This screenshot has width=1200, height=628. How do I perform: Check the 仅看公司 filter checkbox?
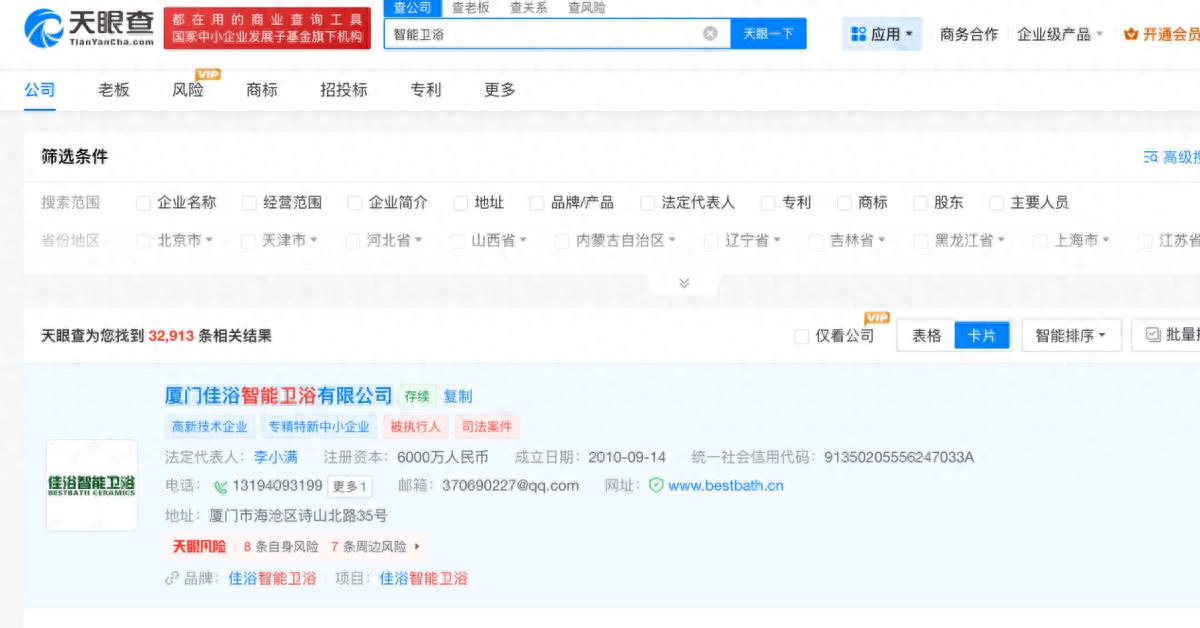(x=800, y=335)
